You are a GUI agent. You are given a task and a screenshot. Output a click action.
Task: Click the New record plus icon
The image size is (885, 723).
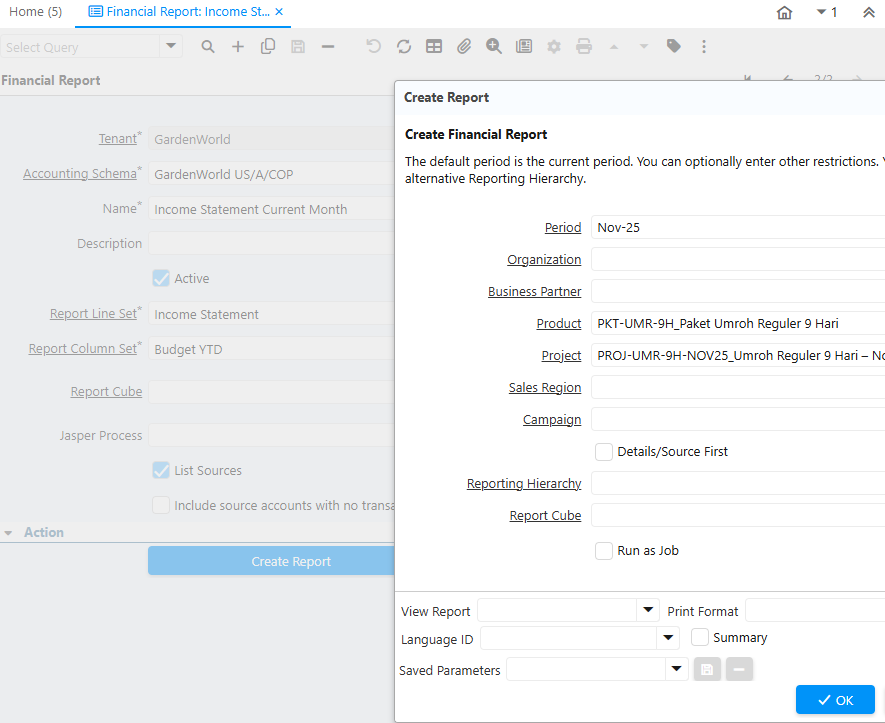pos(238,47)
